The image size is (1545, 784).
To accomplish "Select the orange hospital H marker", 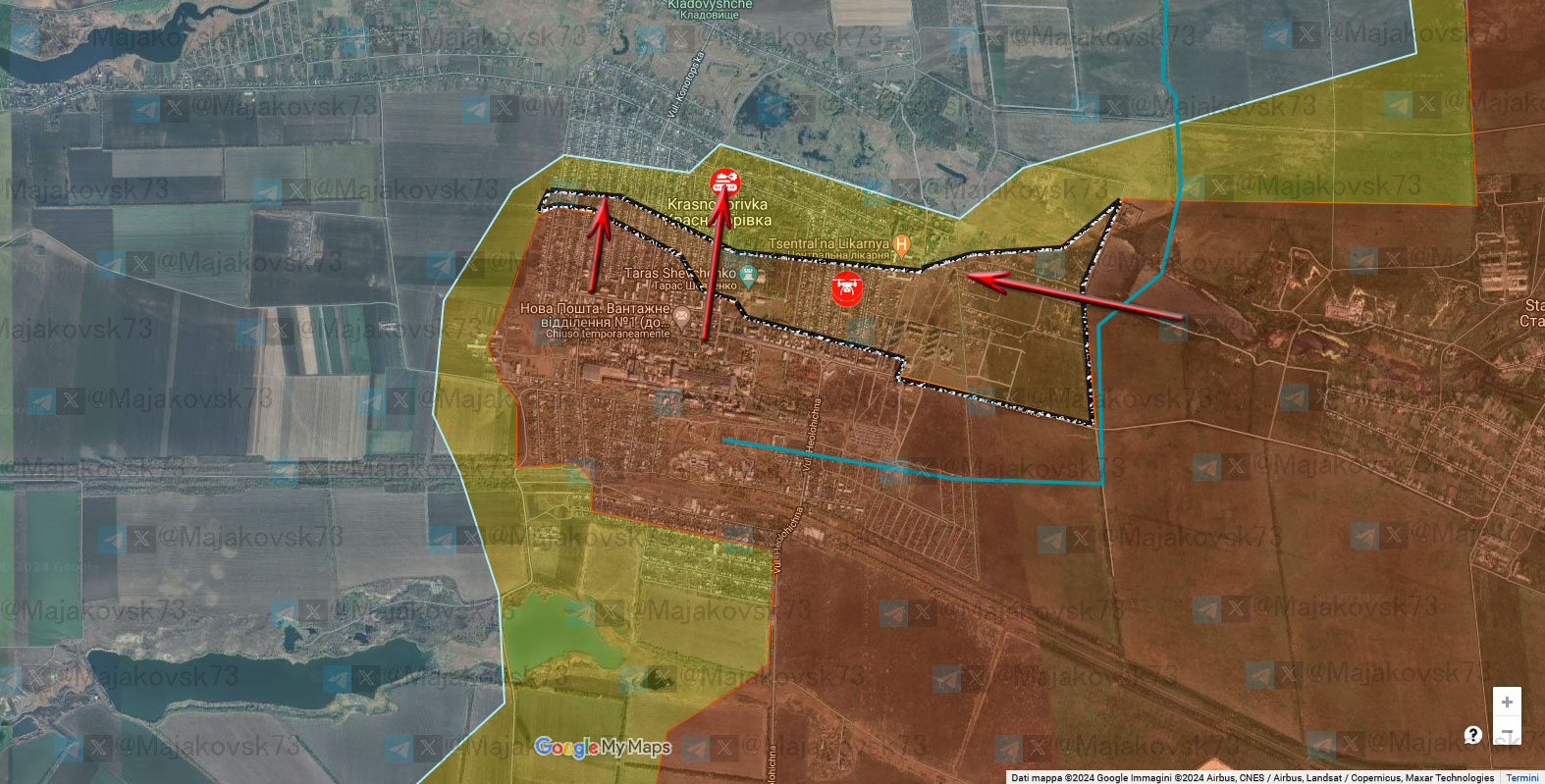I will (902, 243).
